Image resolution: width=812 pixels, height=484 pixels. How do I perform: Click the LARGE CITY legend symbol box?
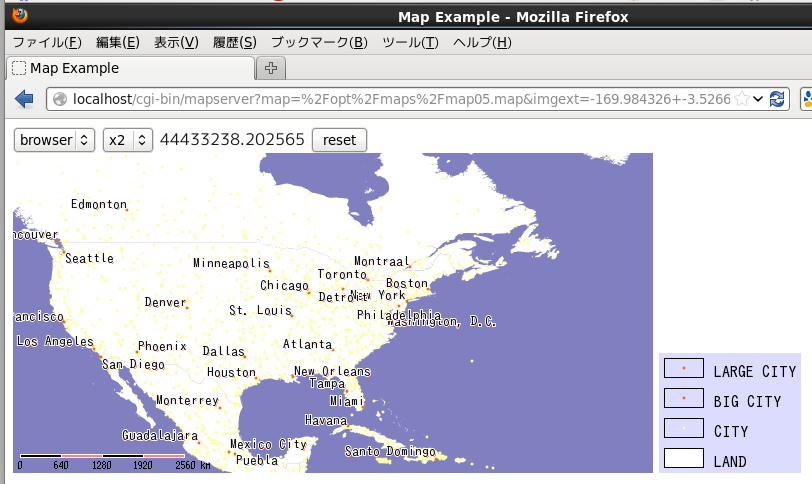point(684,369)
